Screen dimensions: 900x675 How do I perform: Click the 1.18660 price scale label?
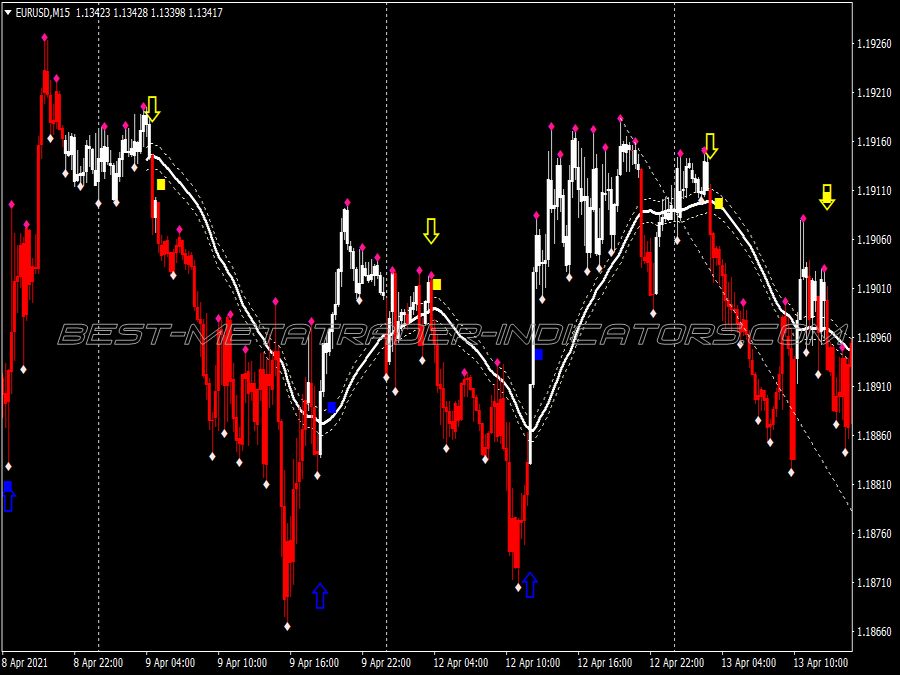[874, 632]
